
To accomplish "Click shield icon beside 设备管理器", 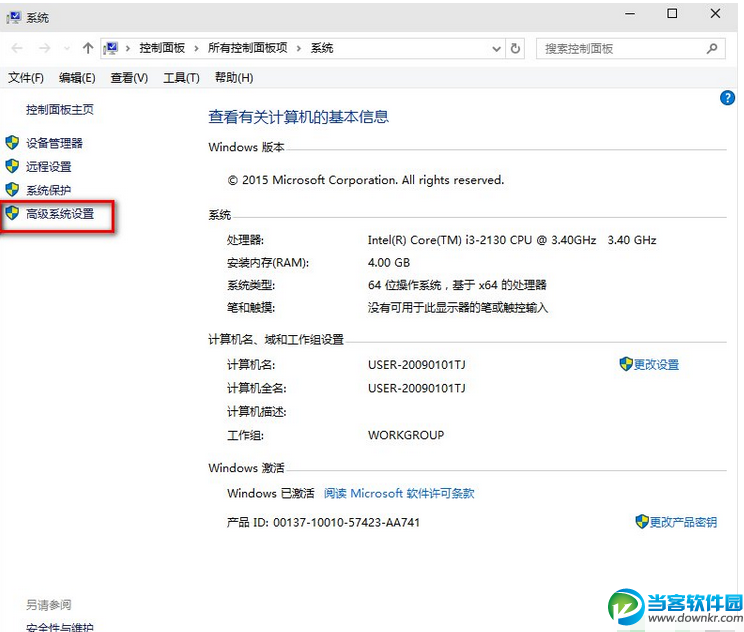I will tap(12, 142).
